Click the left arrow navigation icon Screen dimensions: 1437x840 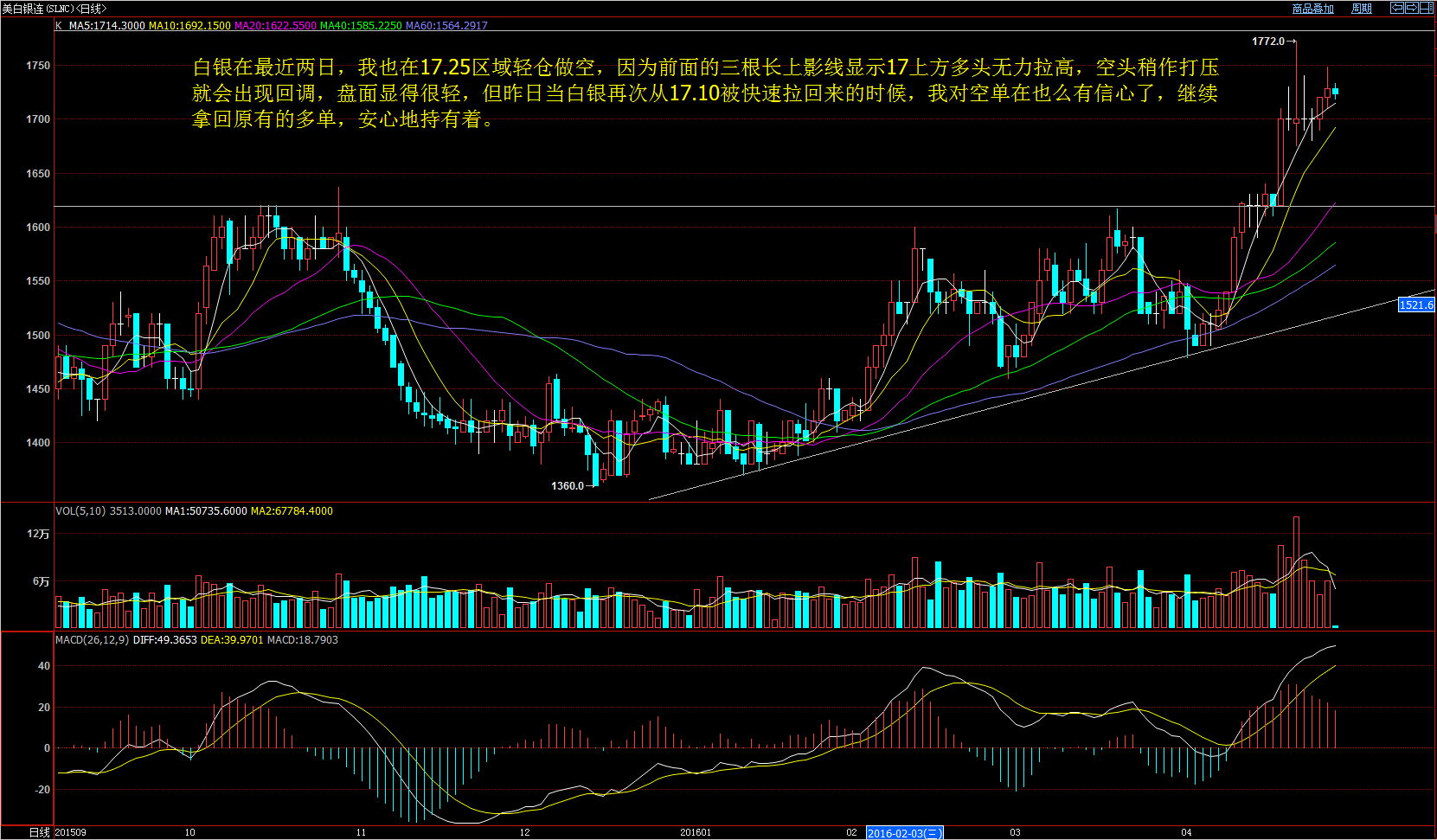tap(1396, 8)
